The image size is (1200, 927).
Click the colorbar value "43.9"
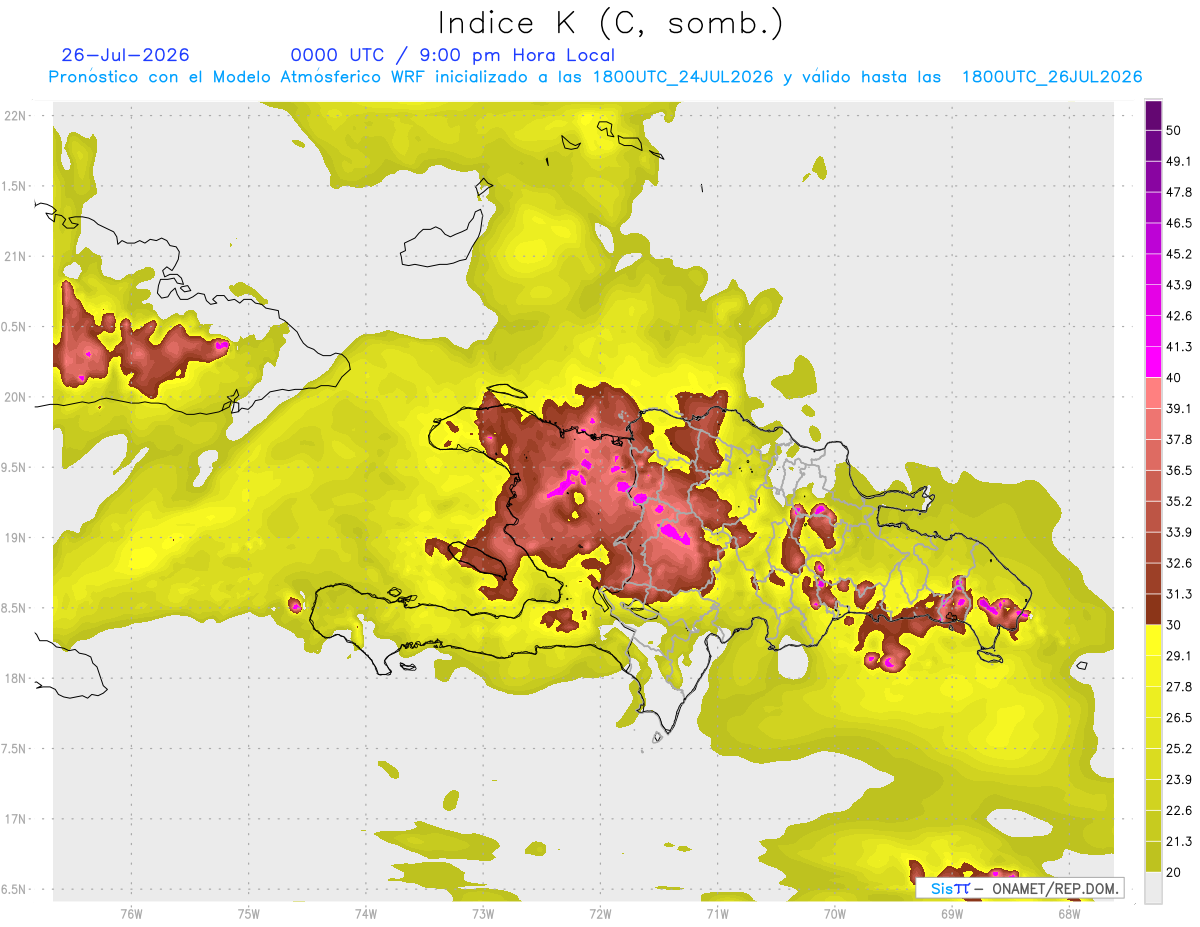point(1179,285)
